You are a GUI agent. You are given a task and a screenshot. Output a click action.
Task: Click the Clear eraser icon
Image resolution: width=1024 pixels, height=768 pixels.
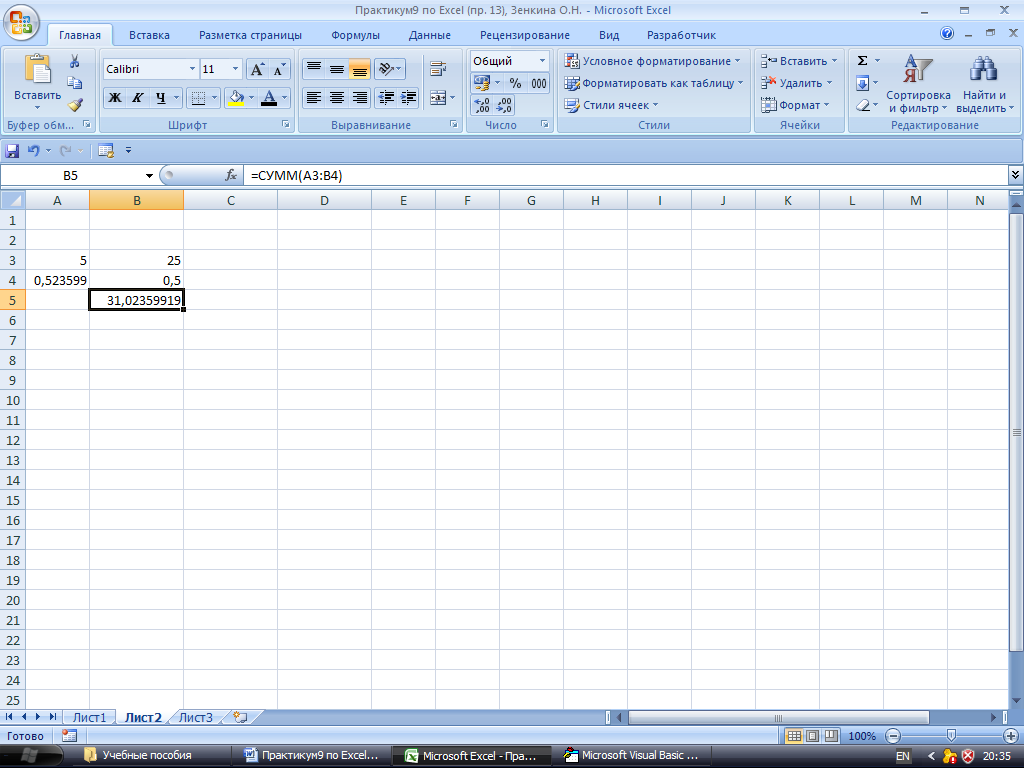(x=863, y=105)
